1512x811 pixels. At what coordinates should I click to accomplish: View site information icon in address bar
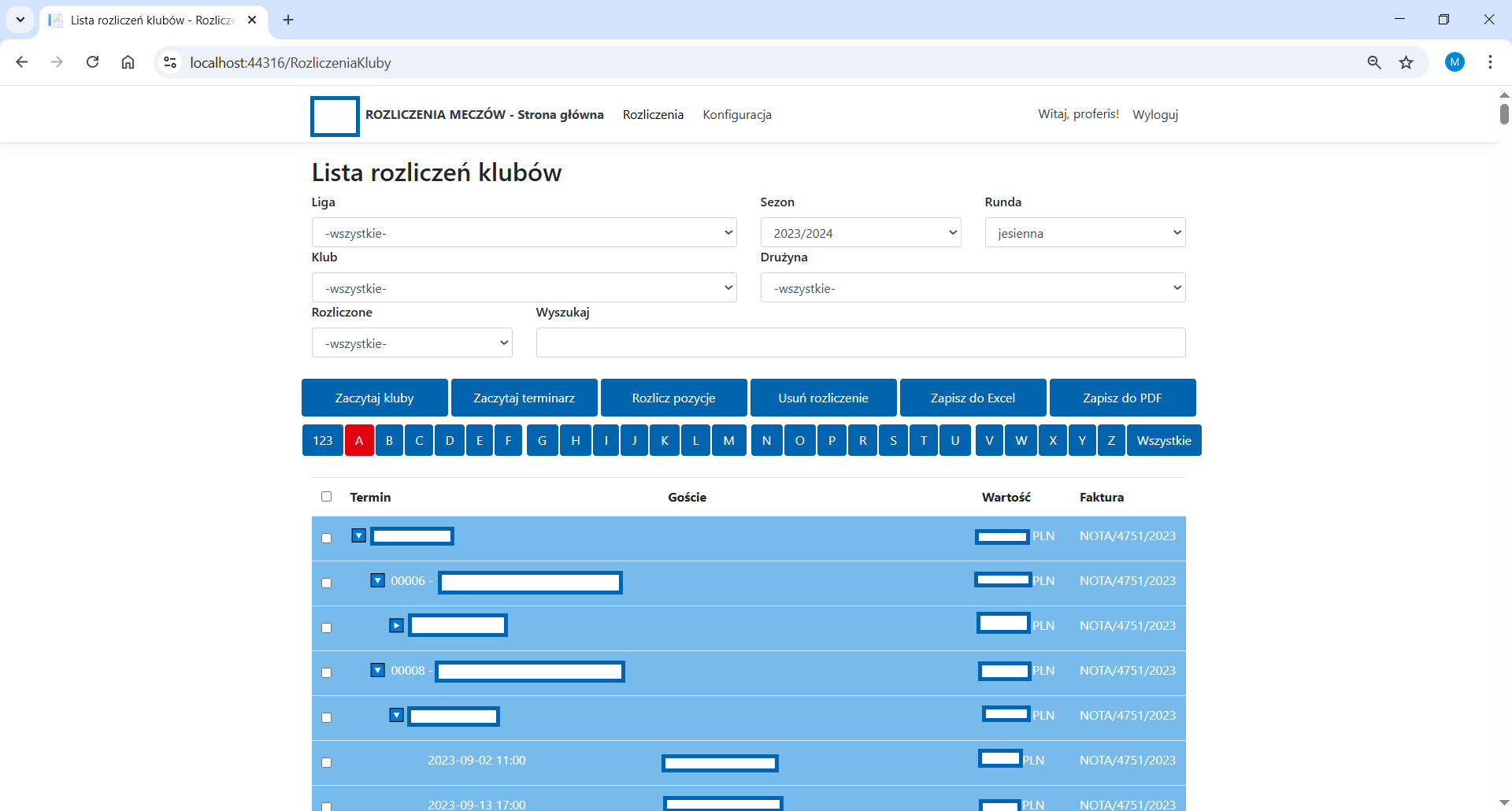[170, 62]
